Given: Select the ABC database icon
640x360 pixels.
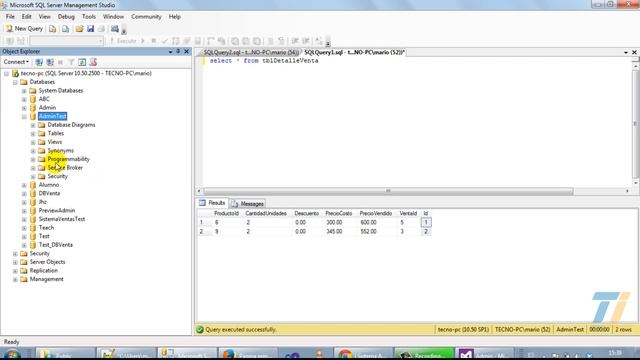Looking at the screenshot, I should 33,99.
